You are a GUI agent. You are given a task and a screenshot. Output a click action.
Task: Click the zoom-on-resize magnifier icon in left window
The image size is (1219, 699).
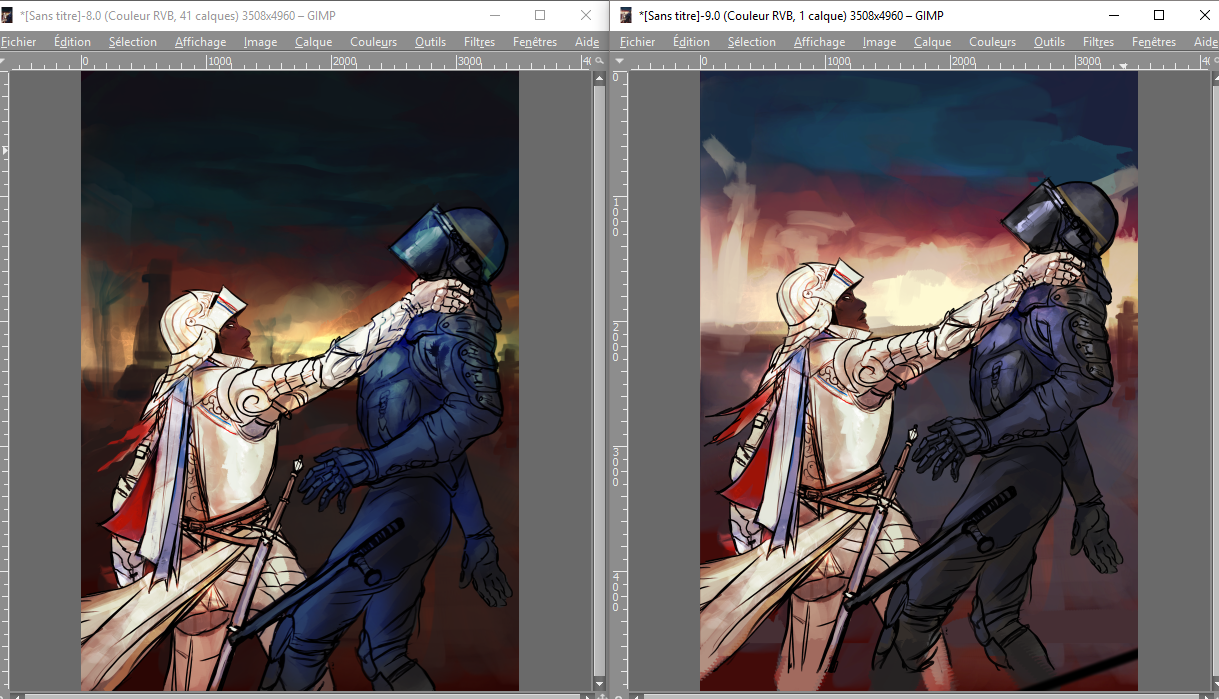point(599,62)
